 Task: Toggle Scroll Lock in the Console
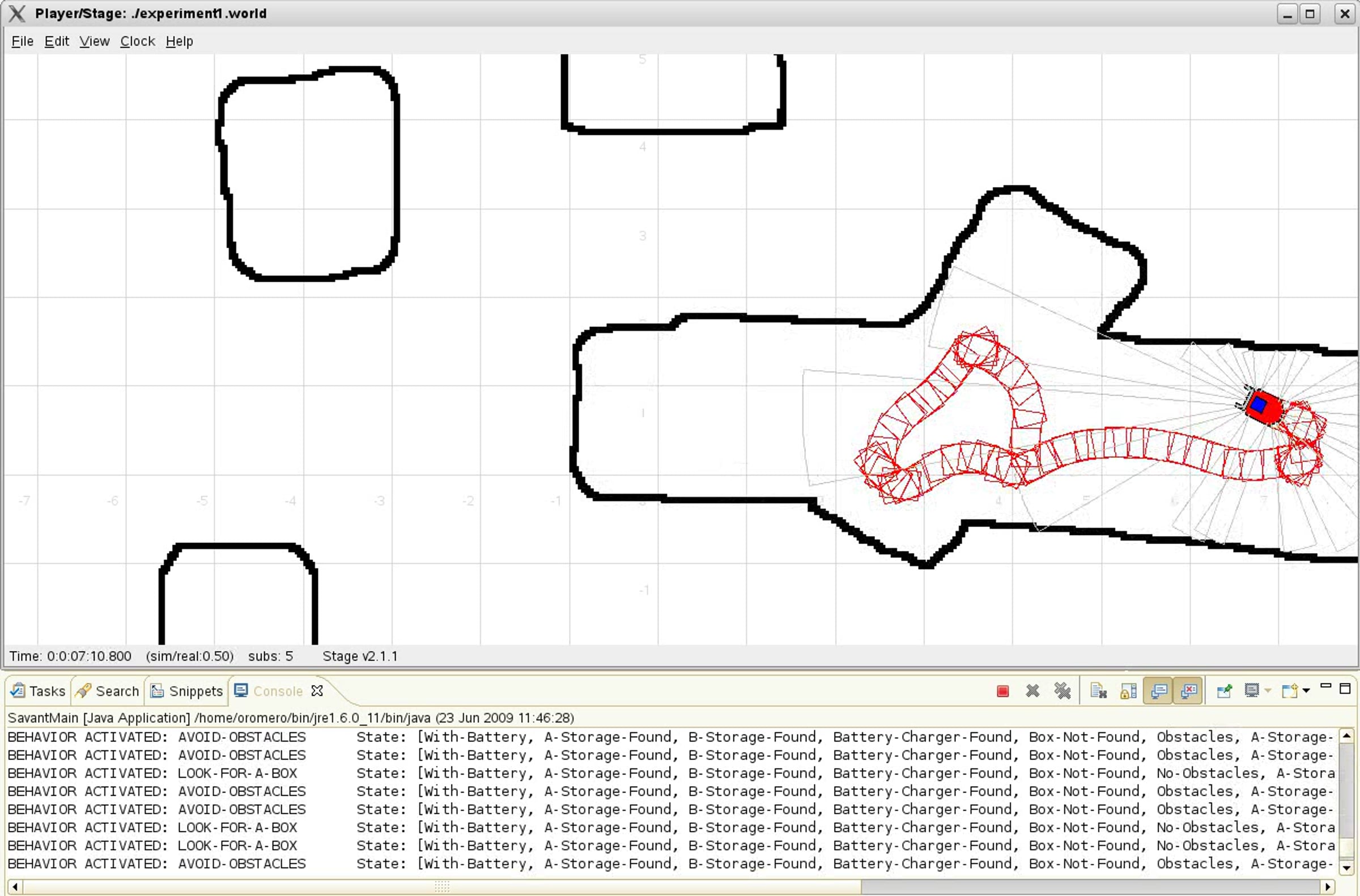coord(1128,691)
